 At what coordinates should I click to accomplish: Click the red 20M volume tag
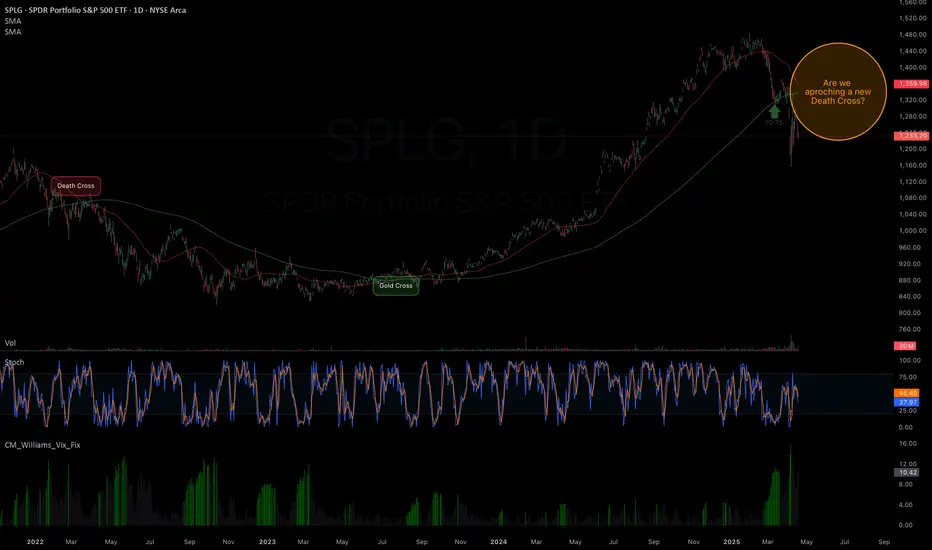905,345
